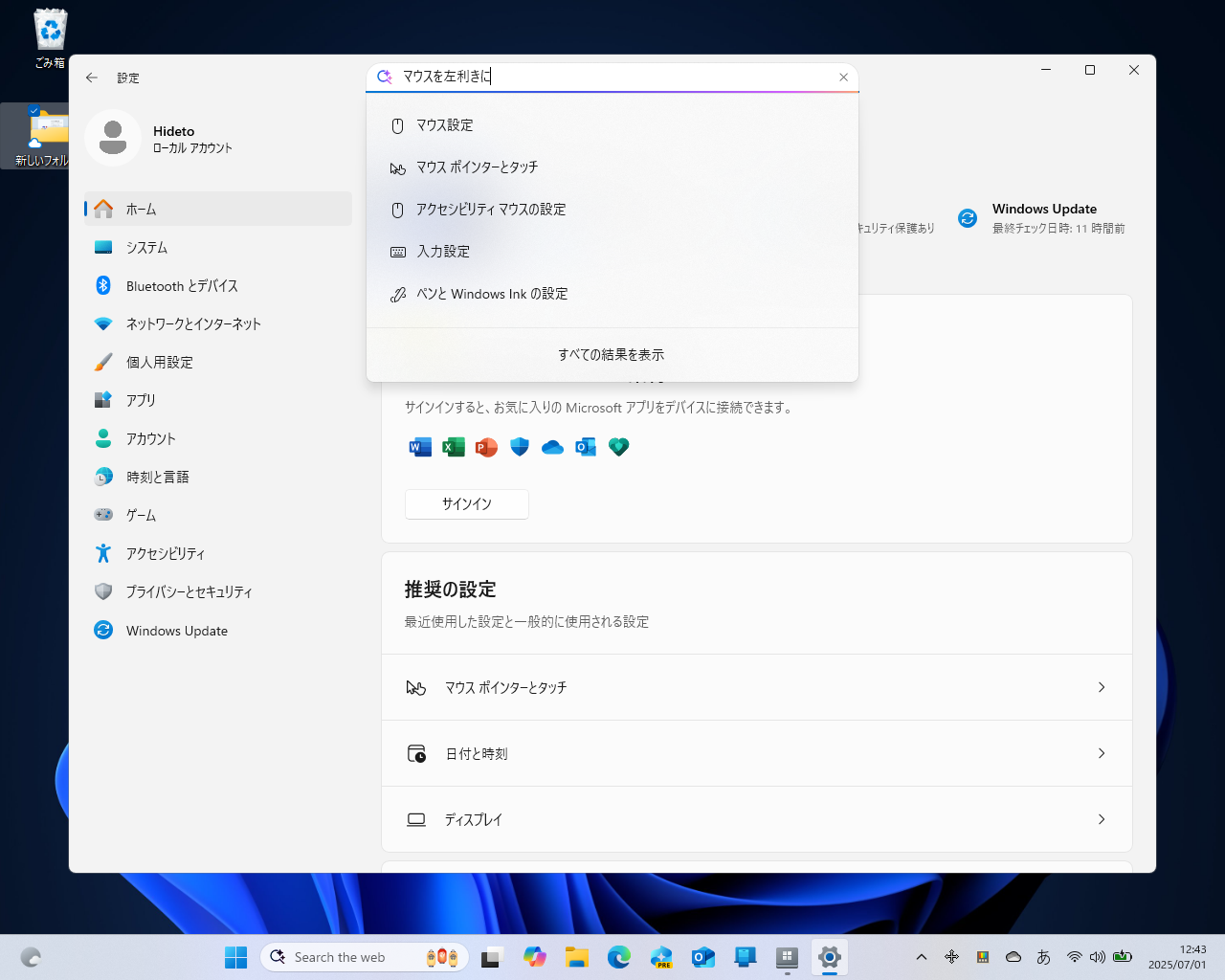Select the ゲーム controller icon in the sidebar
The height and width of the screenshot is (980, 1225).
[103, 515]
